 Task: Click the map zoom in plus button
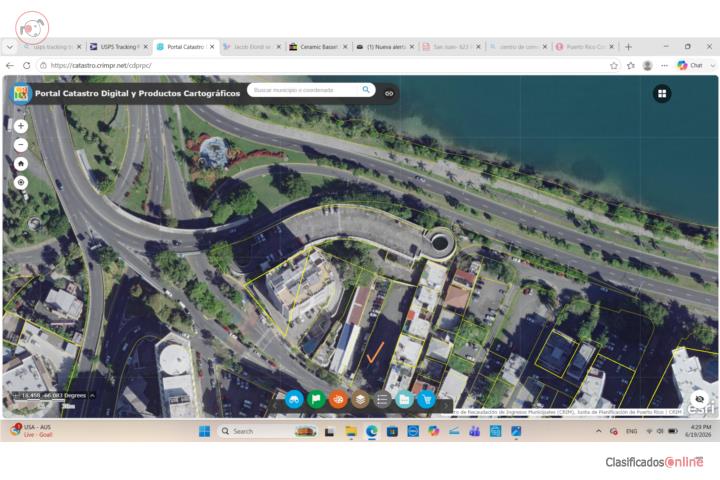[x=21, y=126]
